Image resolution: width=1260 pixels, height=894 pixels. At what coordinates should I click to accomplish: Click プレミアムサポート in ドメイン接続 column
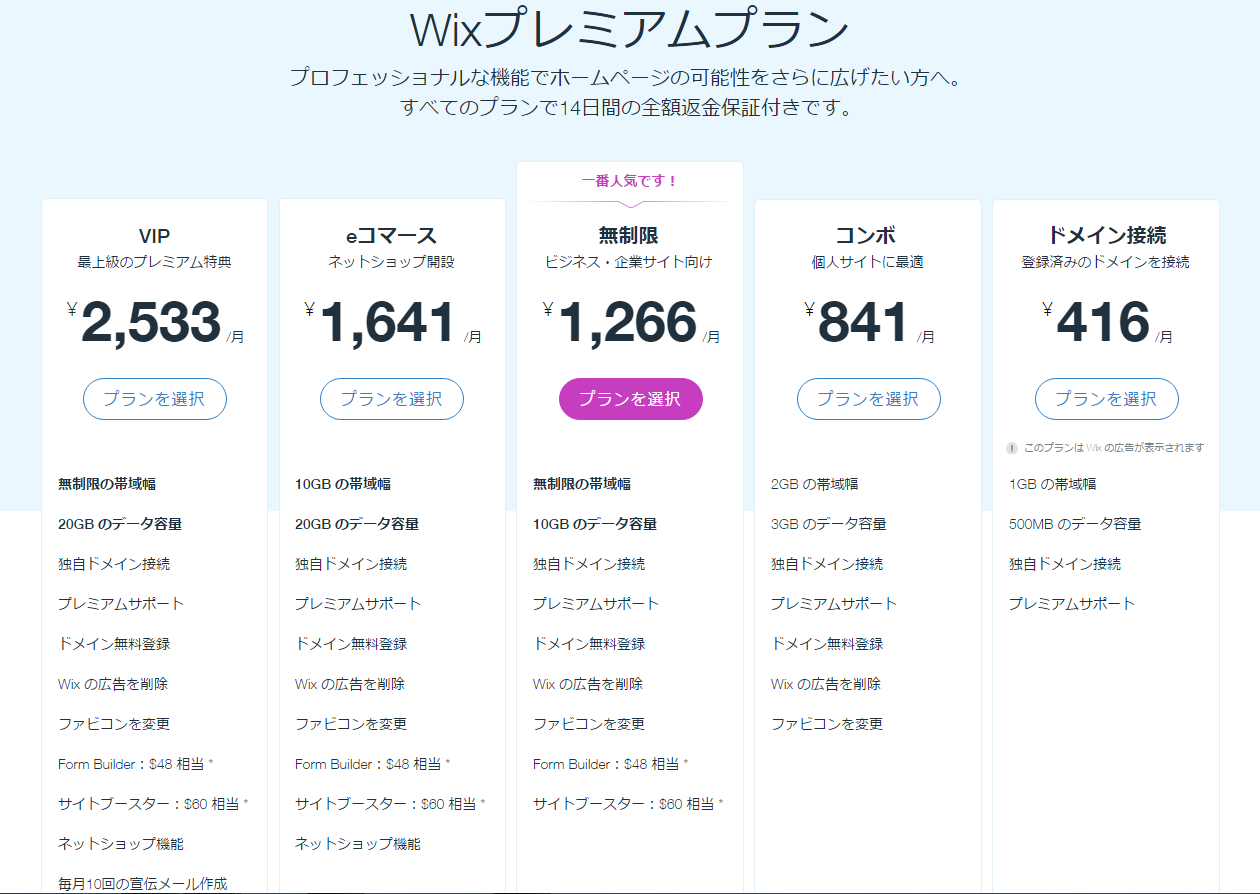pyautogui.click(x=1072, y=604)
